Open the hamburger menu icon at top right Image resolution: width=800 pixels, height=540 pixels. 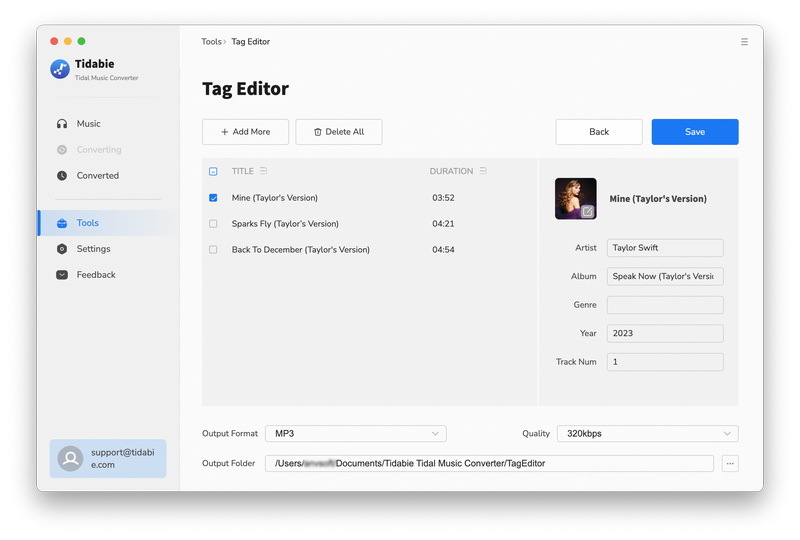point(744,42)
